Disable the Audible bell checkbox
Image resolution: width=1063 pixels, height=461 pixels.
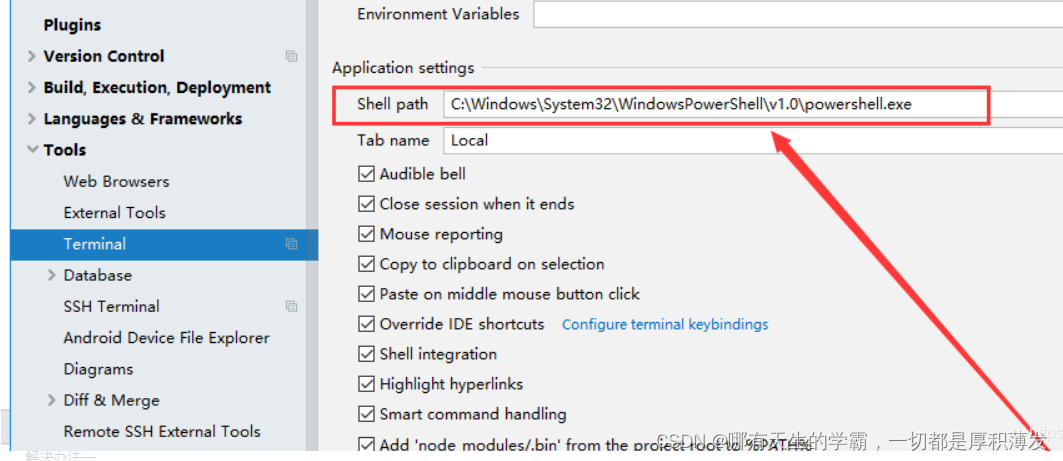[x=366, y=174]
